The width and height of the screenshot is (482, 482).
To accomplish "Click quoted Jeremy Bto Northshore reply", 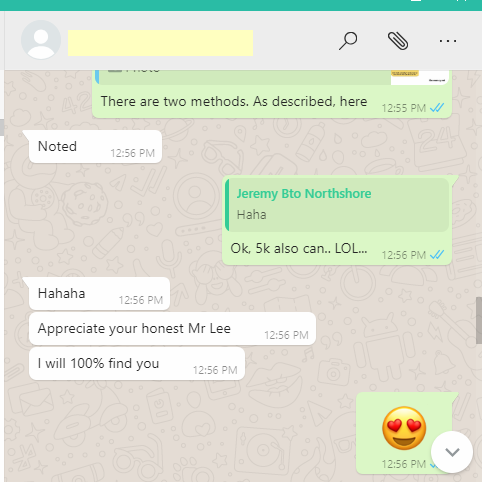I will (x=337, y=205).
